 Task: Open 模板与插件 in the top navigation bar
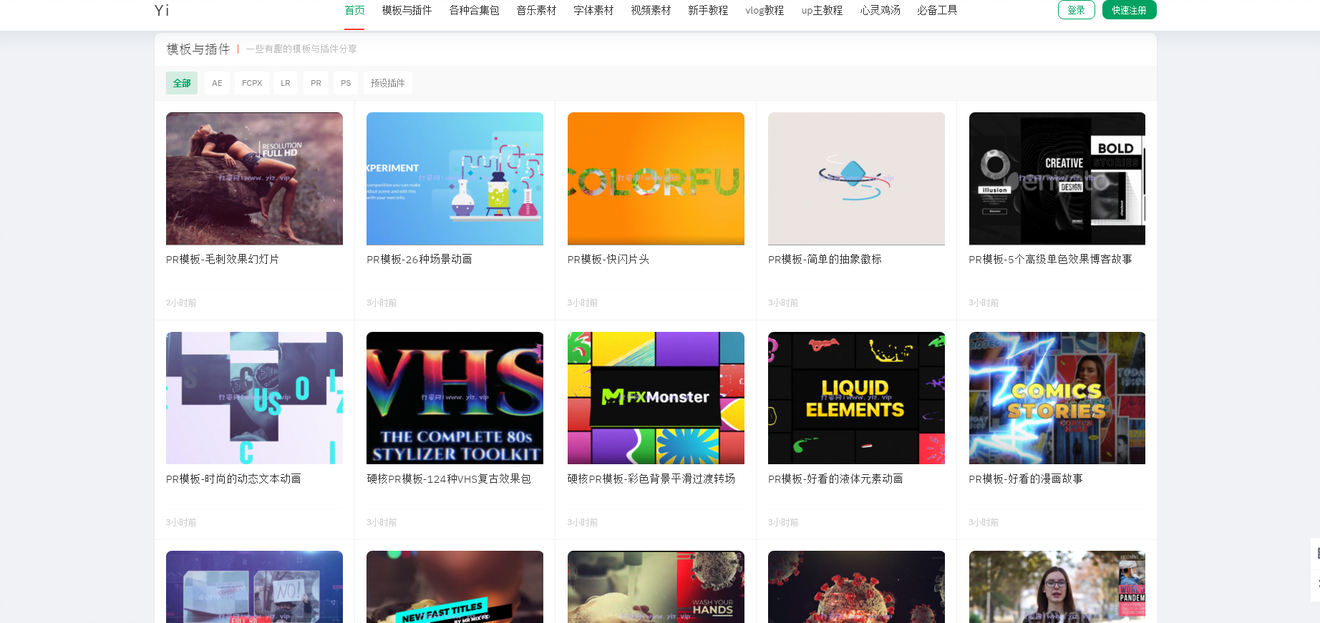(407, 10)
